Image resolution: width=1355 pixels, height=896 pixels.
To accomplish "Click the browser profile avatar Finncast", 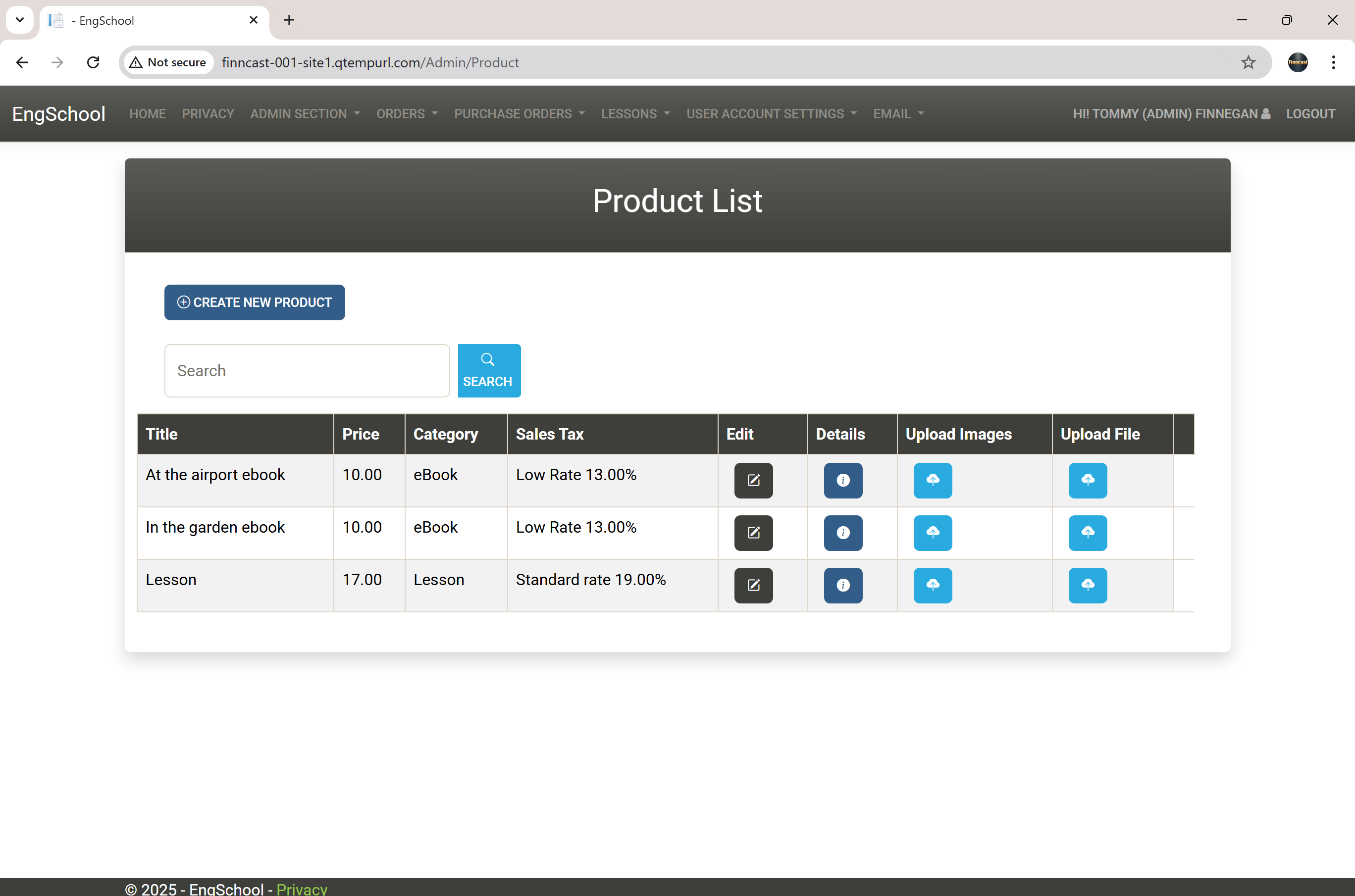I will (x=1298, y=62).
